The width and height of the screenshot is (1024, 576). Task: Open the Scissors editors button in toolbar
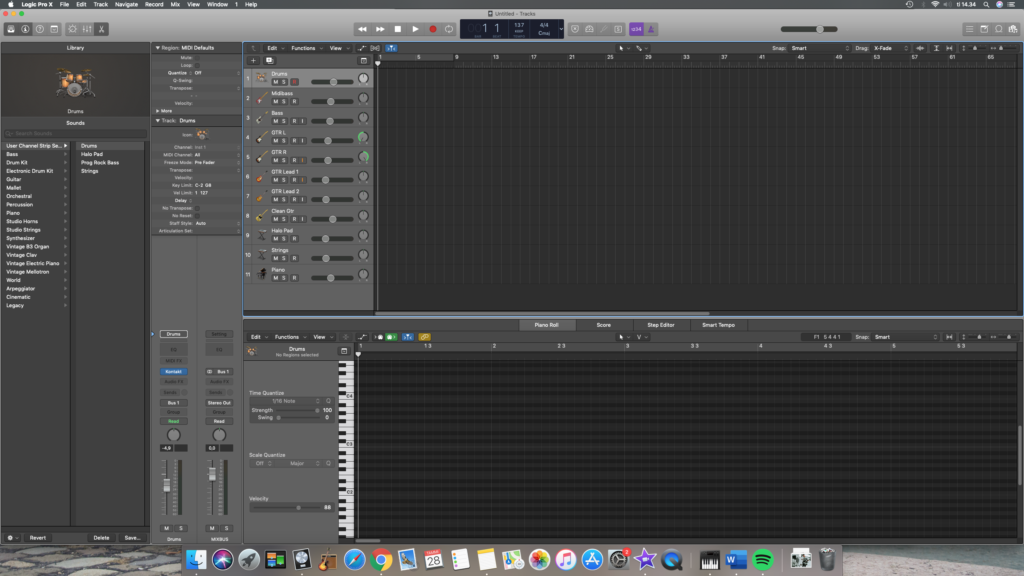[x=102, y=29]
